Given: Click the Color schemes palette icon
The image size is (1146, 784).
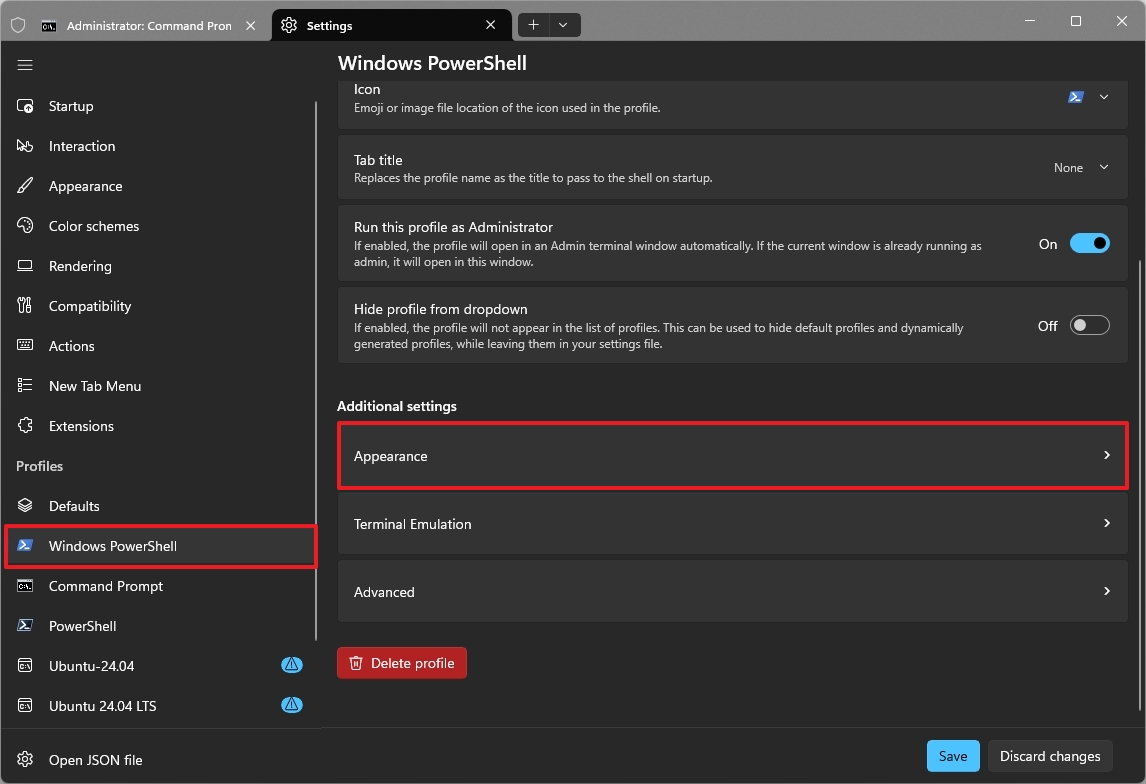Looking at the screenshot, I should (26, 226).
